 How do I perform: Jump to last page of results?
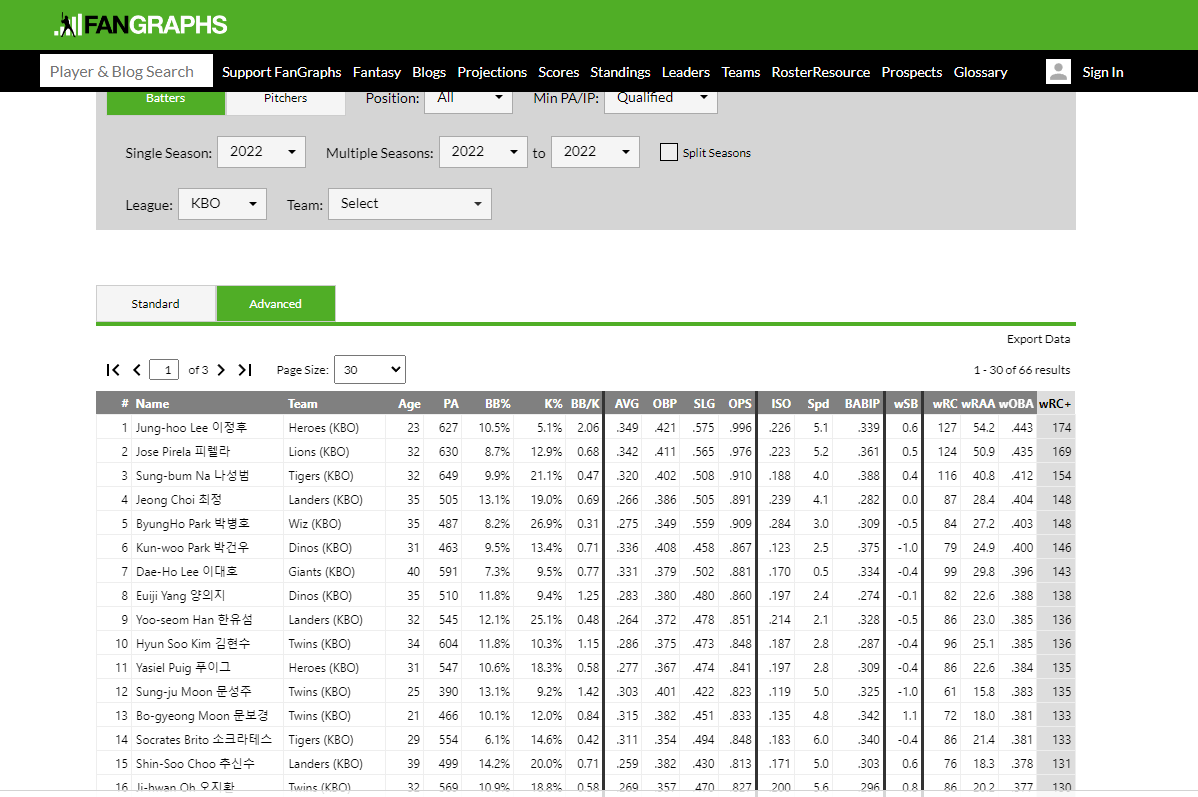coord(244,370)
